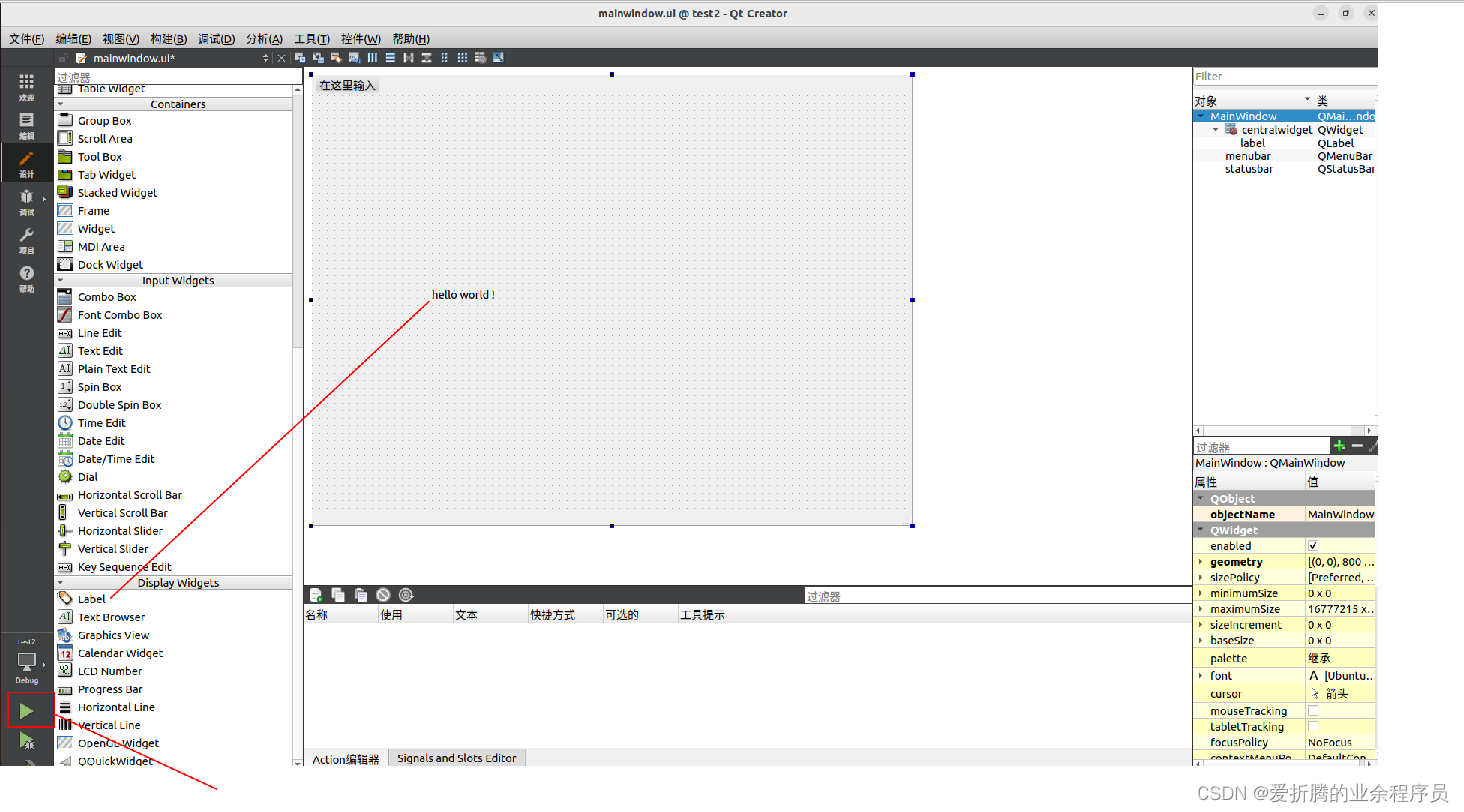Start debugging with the play-bug icon
The image size is (1464, 812).
[26, 741]
